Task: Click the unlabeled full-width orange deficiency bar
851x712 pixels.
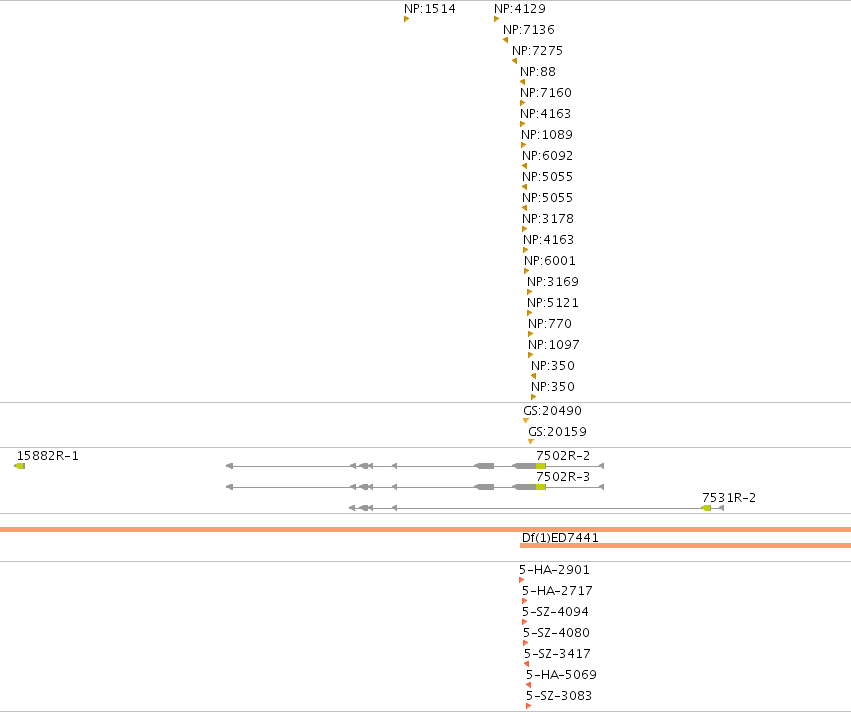Action: coord(426,530)
